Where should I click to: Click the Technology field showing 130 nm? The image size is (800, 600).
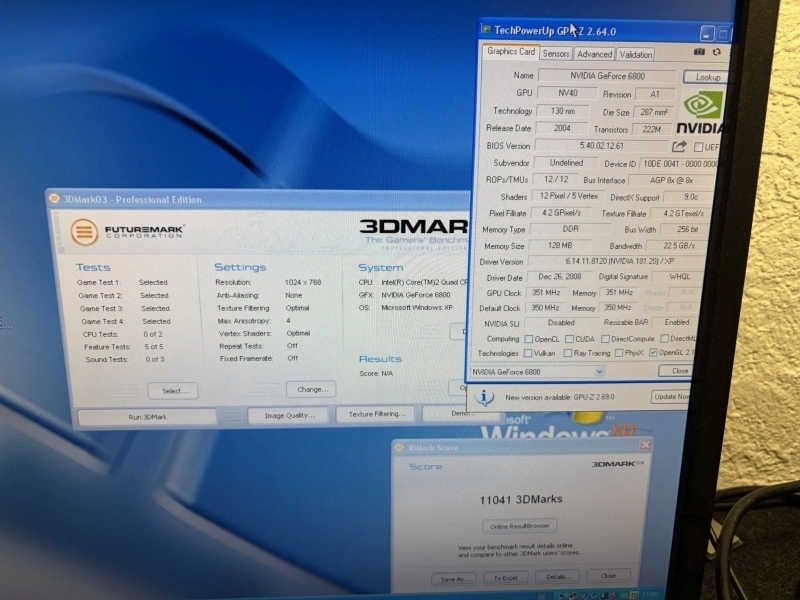pyautogui.click(x=562, y=111)
